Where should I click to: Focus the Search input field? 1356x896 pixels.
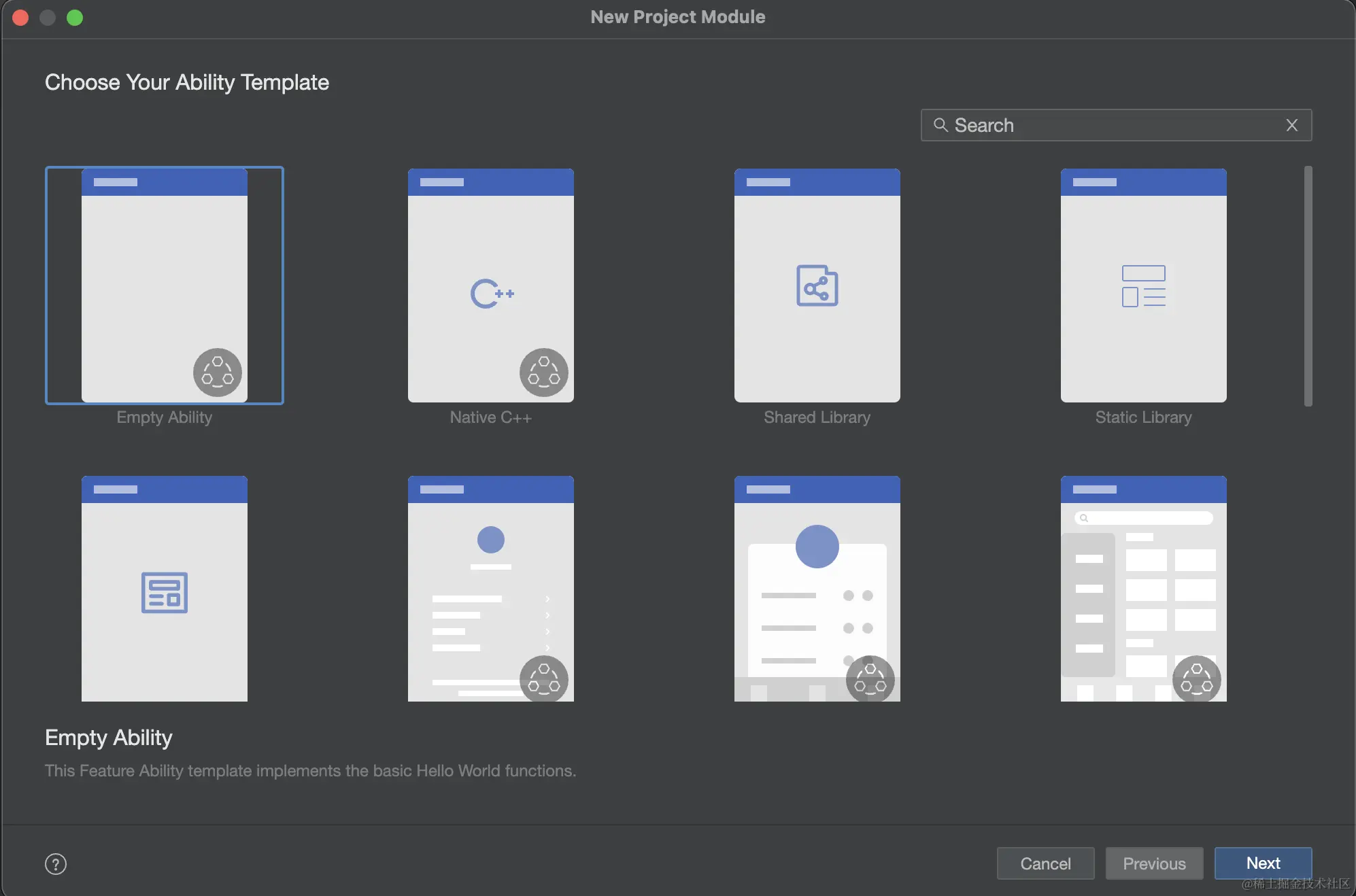click(x=1115, y=125)
